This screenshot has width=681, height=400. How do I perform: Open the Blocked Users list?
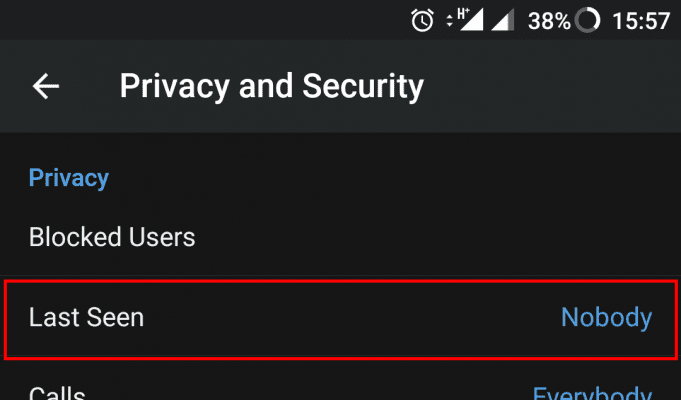340,237
